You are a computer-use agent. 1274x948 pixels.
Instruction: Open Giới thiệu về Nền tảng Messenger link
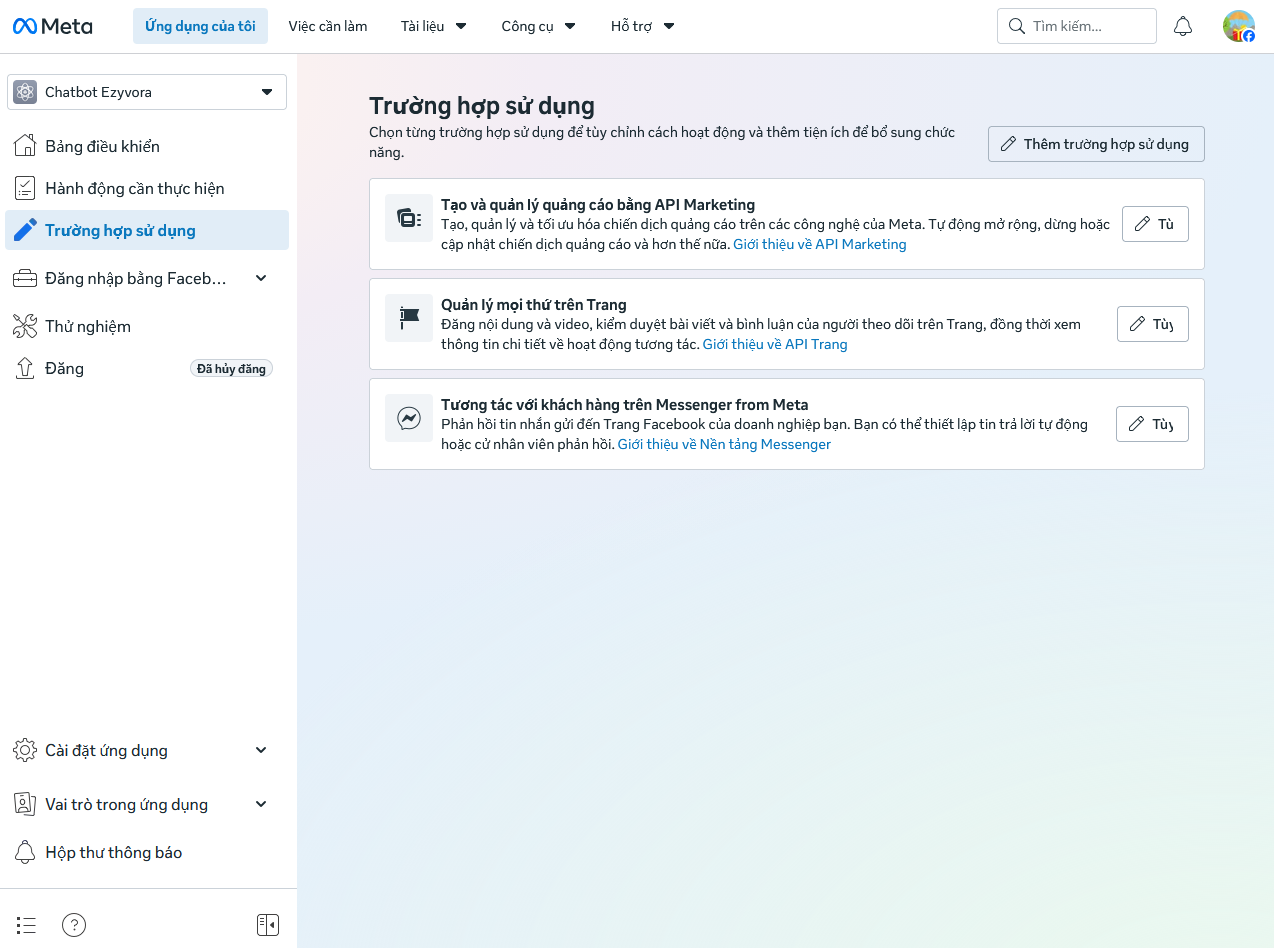pyautogui.click(x=724, y=444)
